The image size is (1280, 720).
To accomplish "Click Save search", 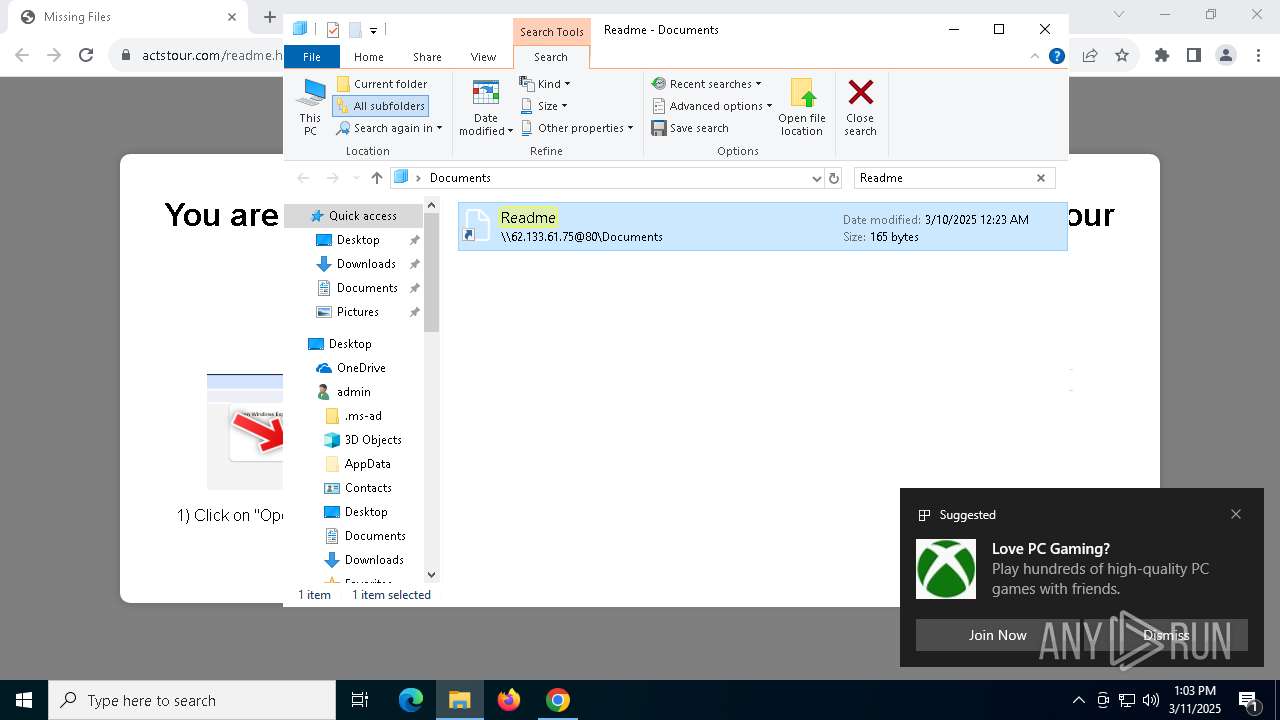I will 690,128.
